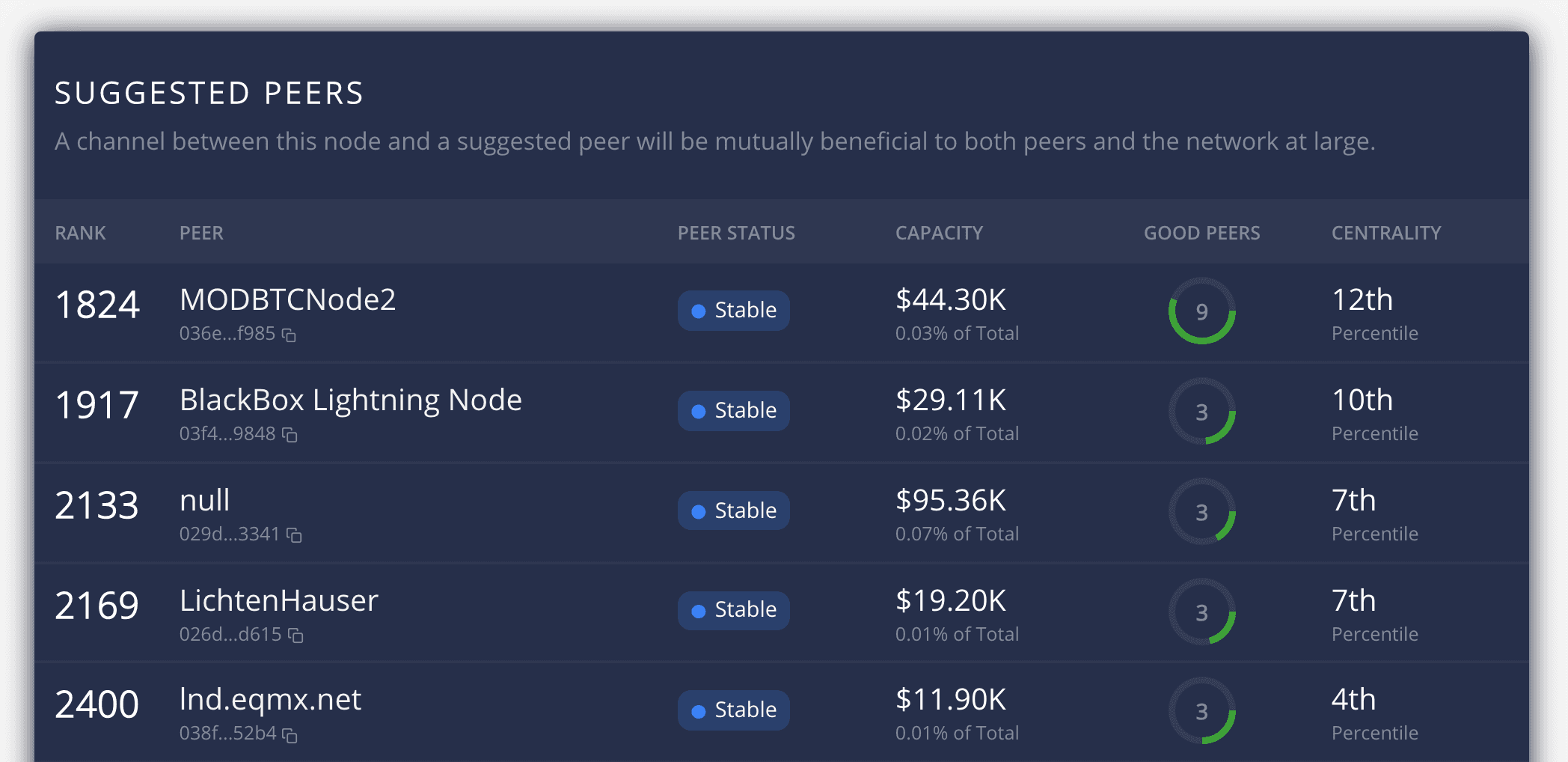The image size is (1568, 762).
Task: Copy the lnd.eqmx.net pubkey
Action: [290, 735]
